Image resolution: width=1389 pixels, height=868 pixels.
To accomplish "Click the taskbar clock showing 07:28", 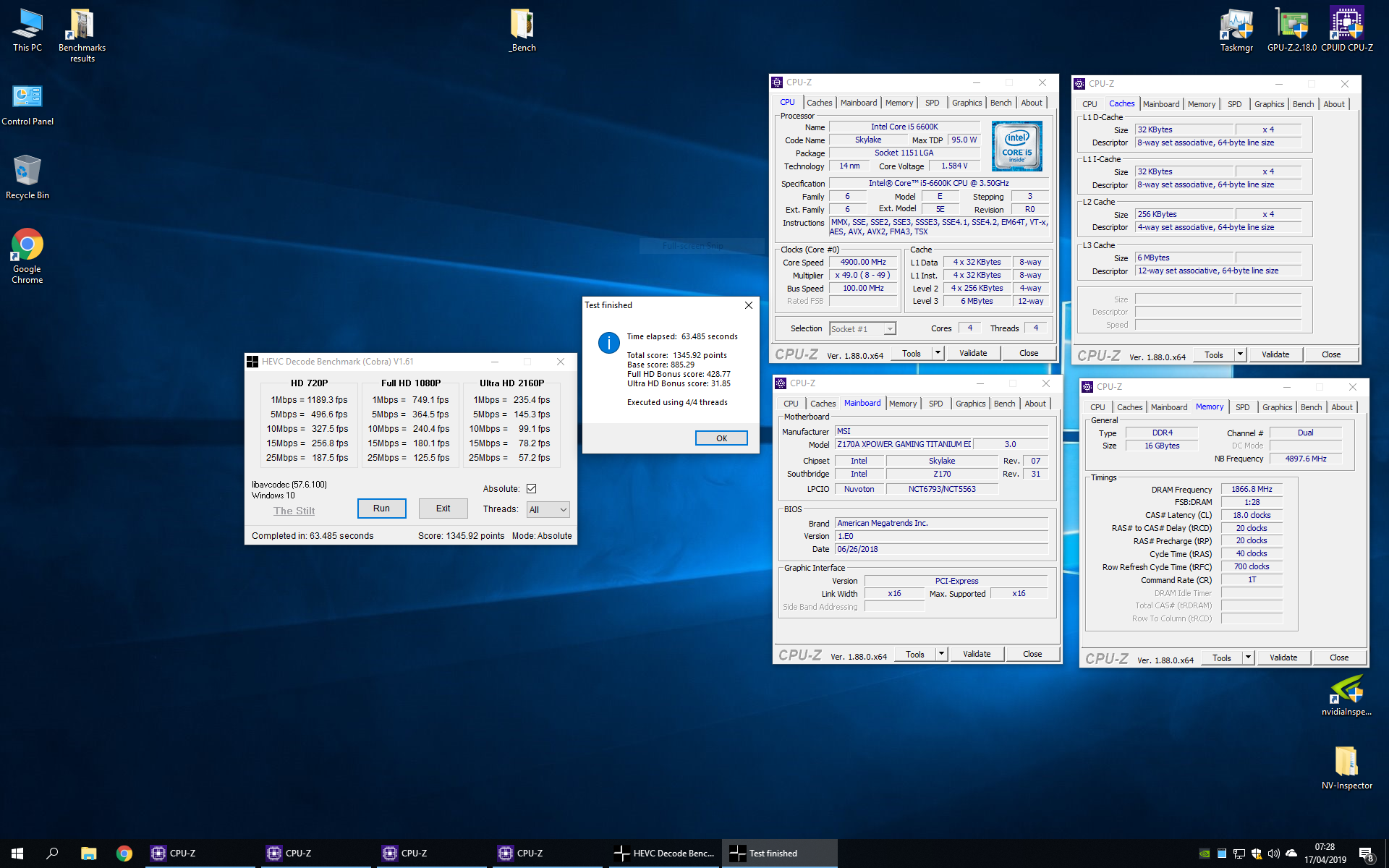I will pos(1325,854).
